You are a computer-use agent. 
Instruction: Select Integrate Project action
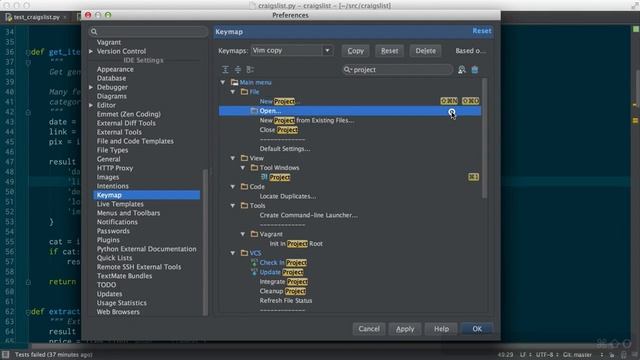point(284,282)
